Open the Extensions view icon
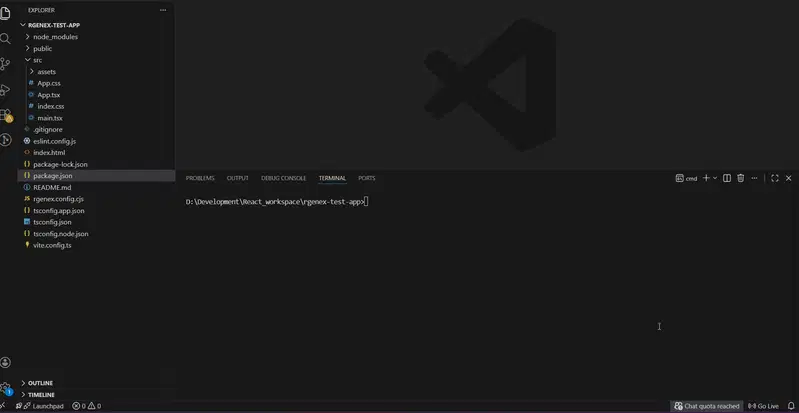 (6, 116)
